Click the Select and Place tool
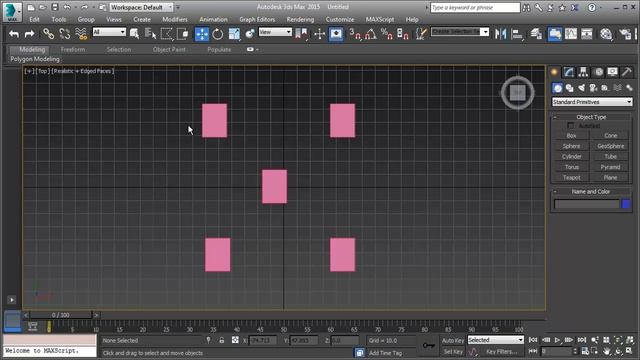The image size is (640, 360). (250, 34)
